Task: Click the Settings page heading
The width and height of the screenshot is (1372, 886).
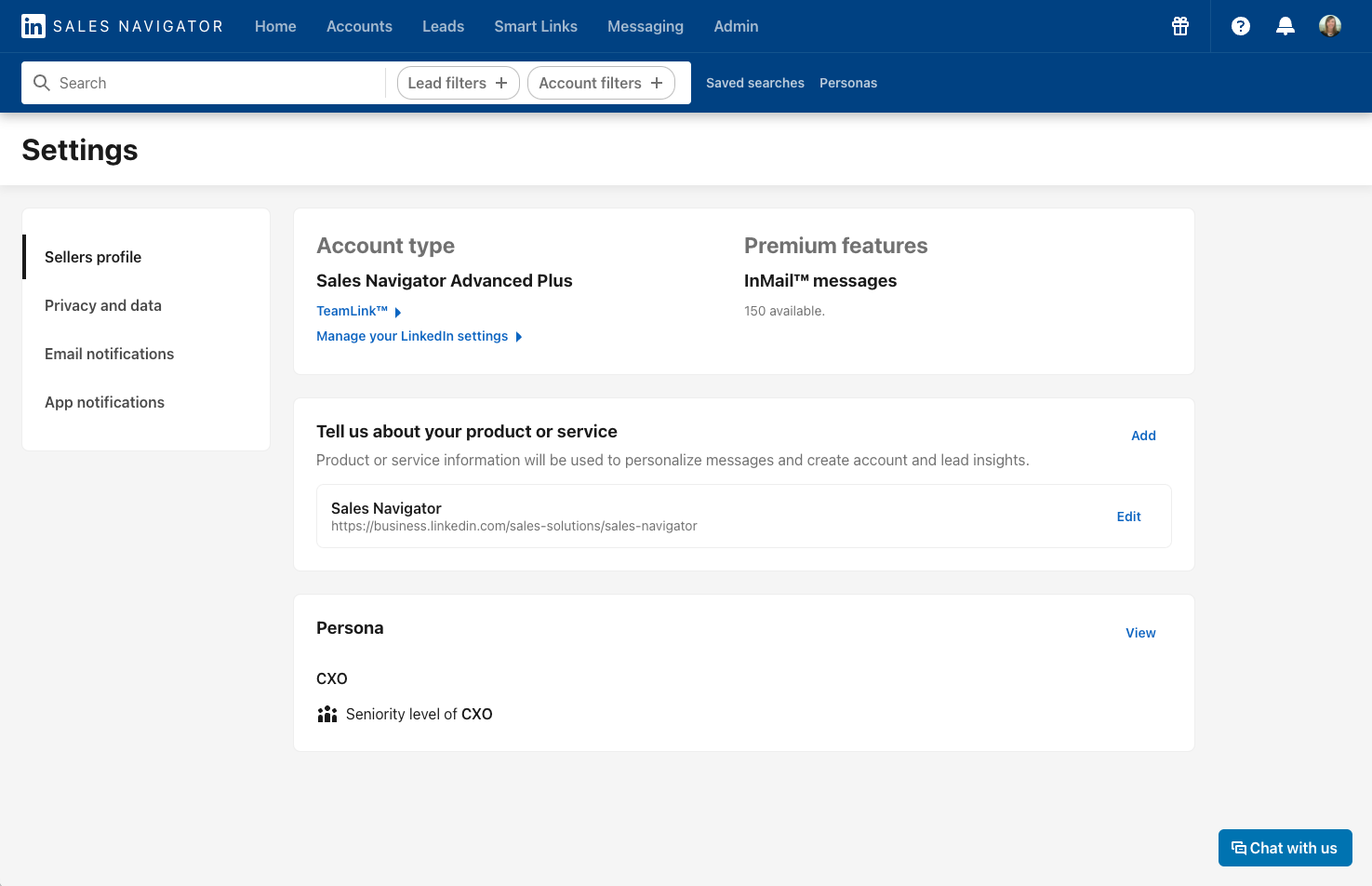Action: point(80,150)
